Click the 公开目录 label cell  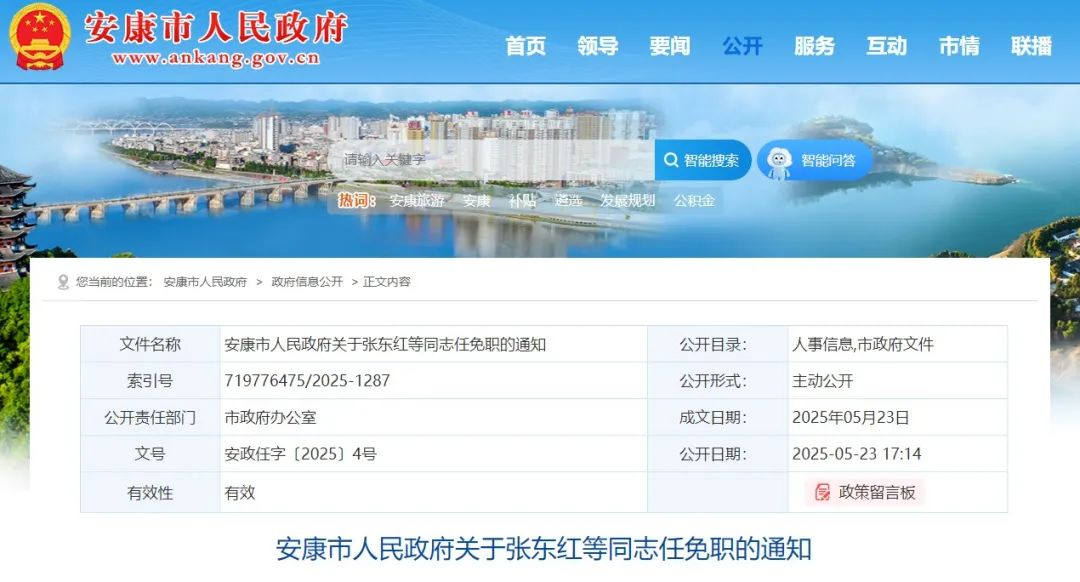718,344
